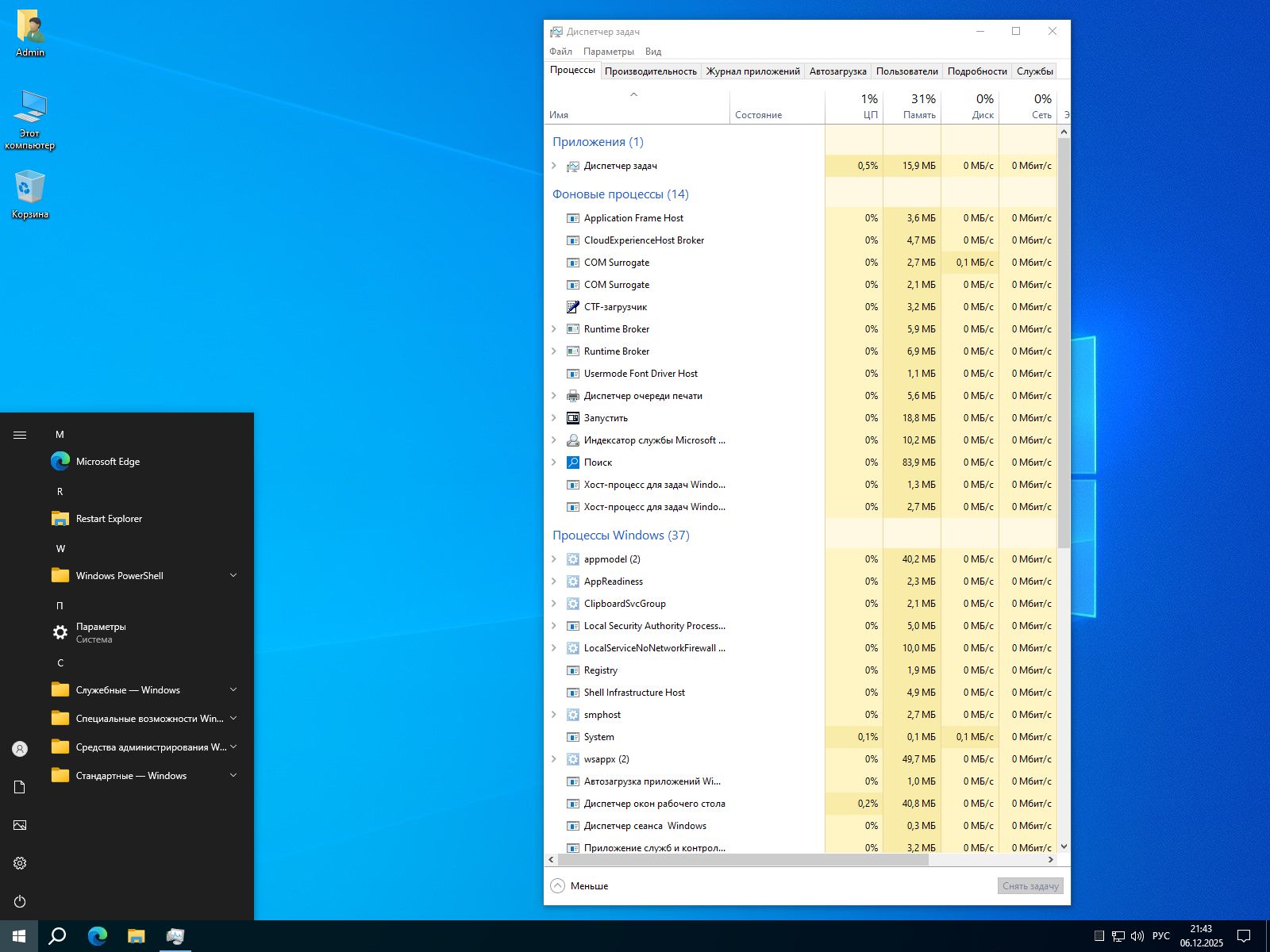
Task: Expand the wsappx (2) process group
Action: pyautogui.click(x=553, y=759)
